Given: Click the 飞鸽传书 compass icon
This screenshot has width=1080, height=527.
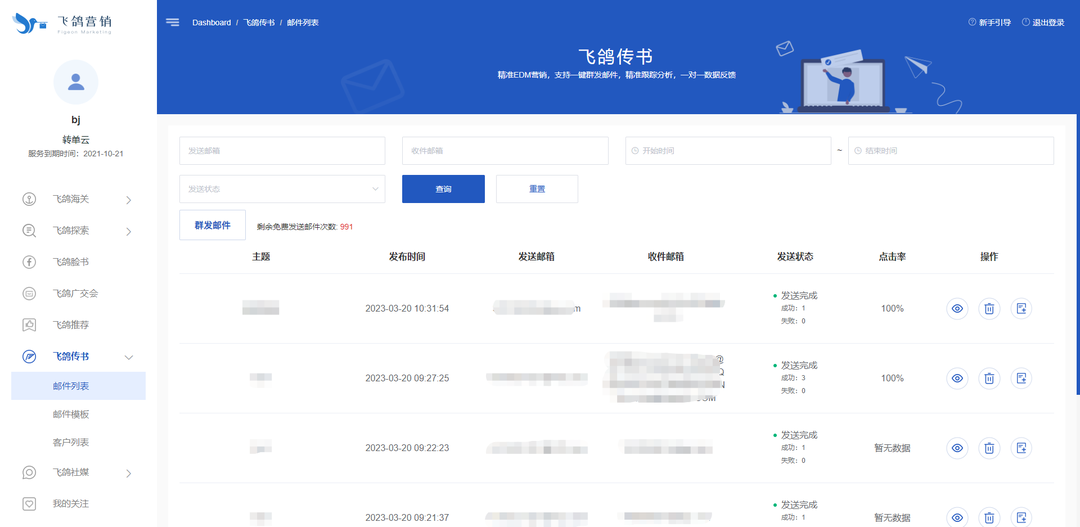Looking at the screenshot, I should tap(29, 356).
